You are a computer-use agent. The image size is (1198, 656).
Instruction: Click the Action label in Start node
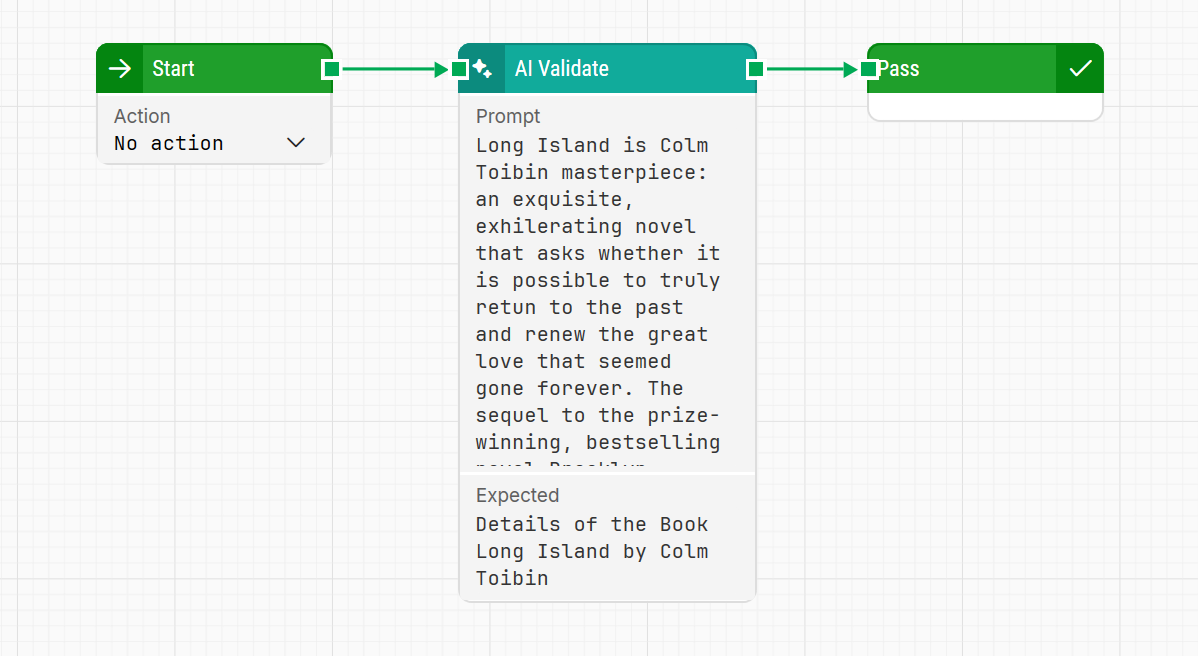pyautogui.click(x=142, y=117)
